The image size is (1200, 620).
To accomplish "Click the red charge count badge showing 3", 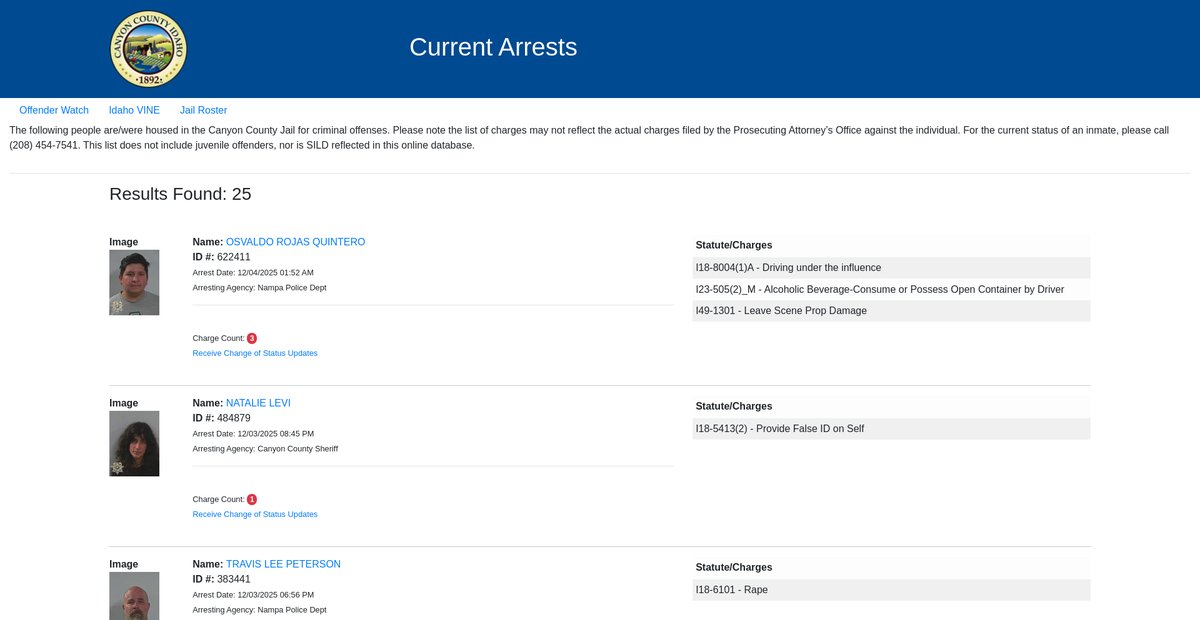I will pos(252,338).
